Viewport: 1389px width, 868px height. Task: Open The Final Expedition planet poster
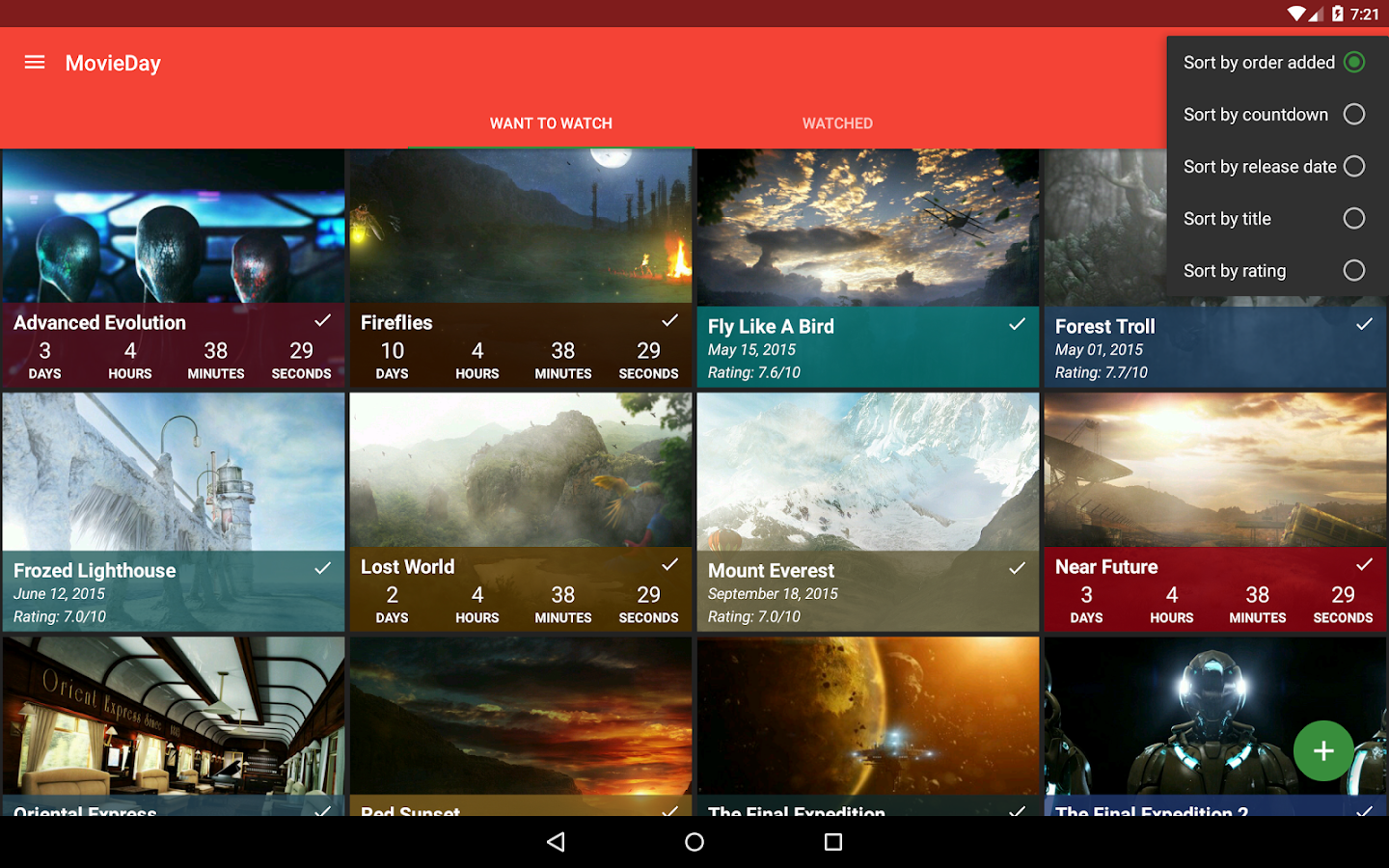coord(868,716)
